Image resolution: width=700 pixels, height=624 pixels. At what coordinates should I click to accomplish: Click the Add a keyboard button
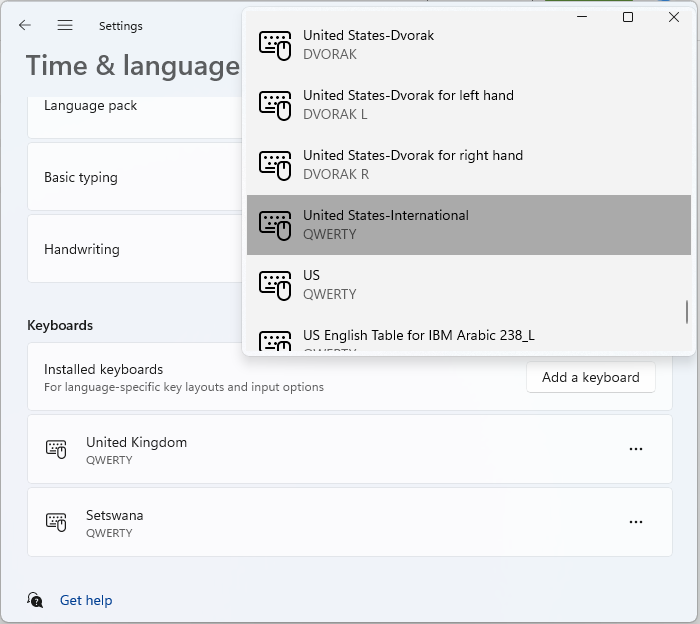(590, 377)
